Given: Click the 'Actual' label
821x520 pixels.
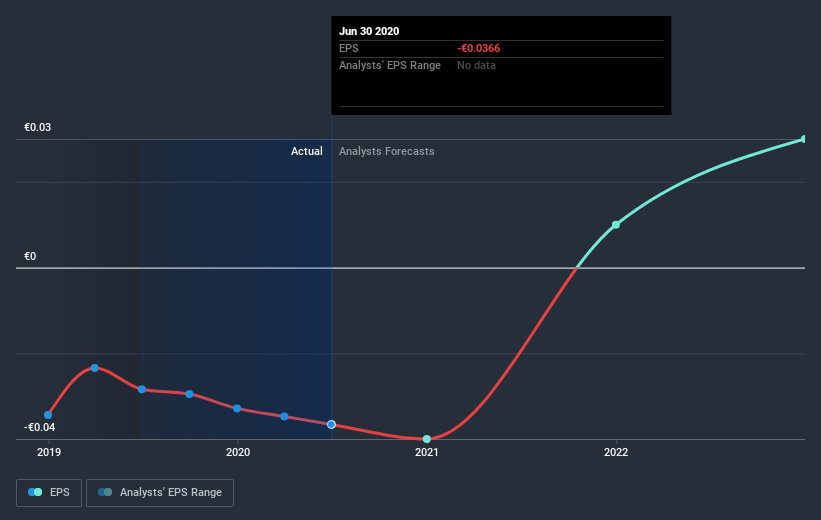Looking at the screenshot, I should (x=307, y=151).
